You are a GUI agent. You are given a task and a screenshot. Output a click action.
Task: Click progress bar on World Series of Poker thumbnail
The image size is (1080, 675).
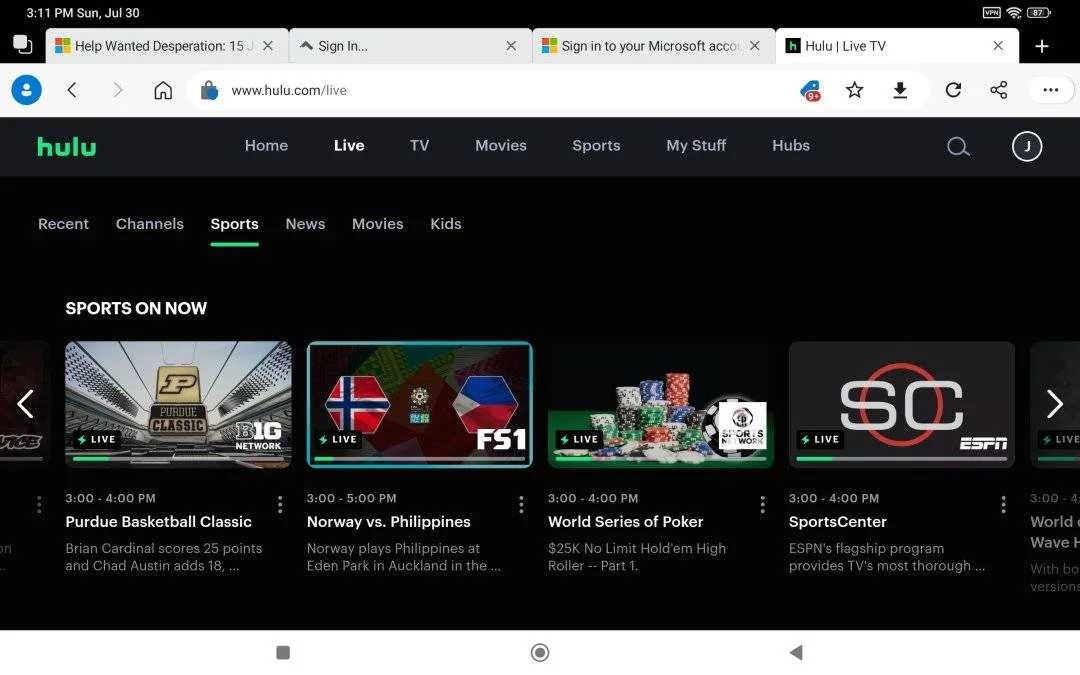[x=661, y=459]
